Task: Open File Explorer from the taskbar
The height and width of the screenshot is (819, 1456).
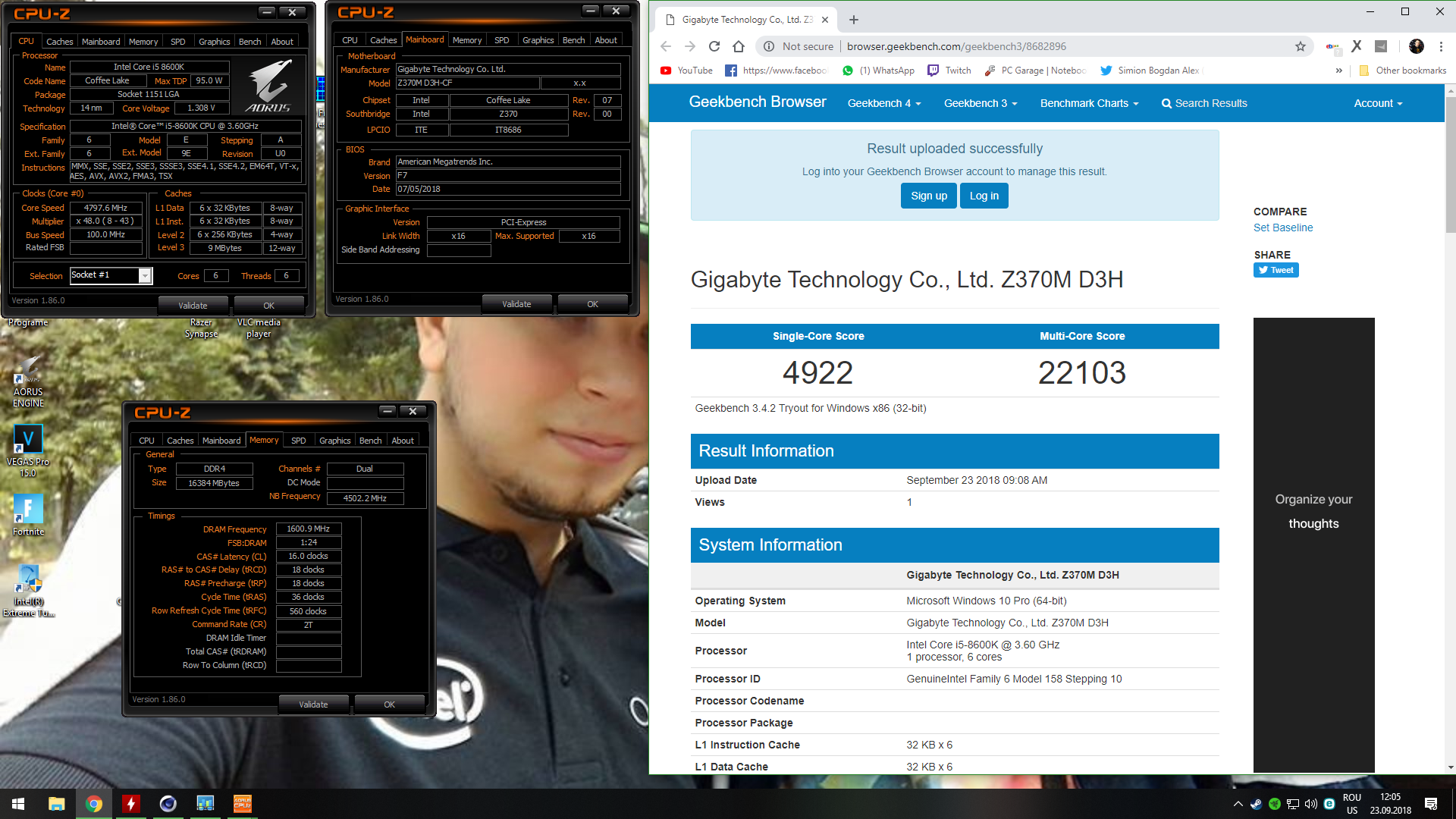Action: [x=56, y=804]
